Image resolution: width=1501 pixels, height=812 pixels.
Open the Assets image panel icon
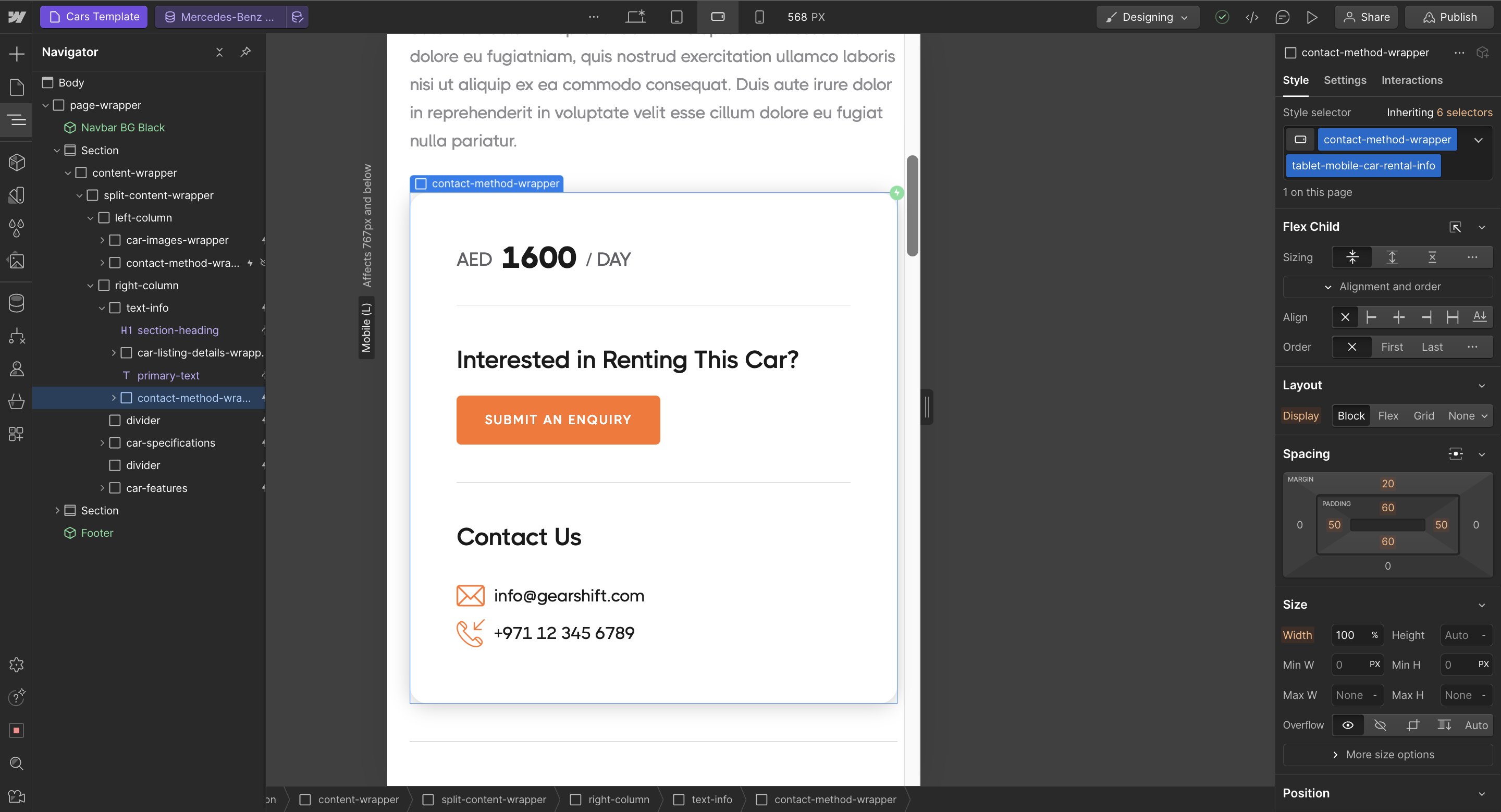[x=16, y=261]
